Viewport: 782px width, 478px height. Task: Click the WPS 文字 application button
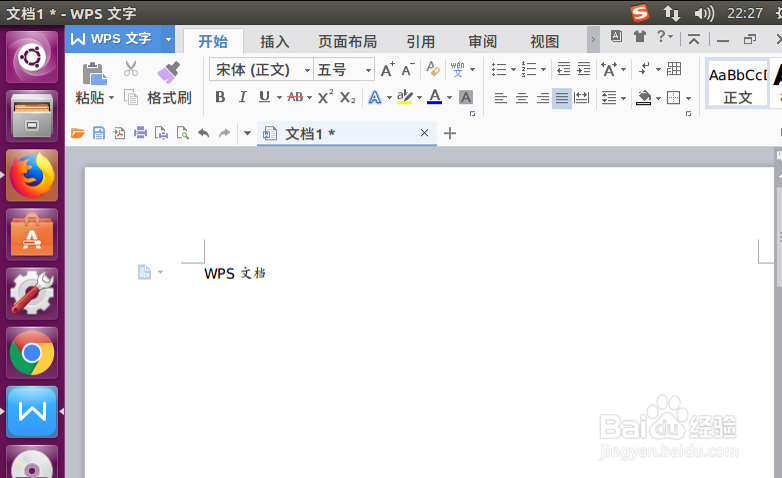point(114,39)
